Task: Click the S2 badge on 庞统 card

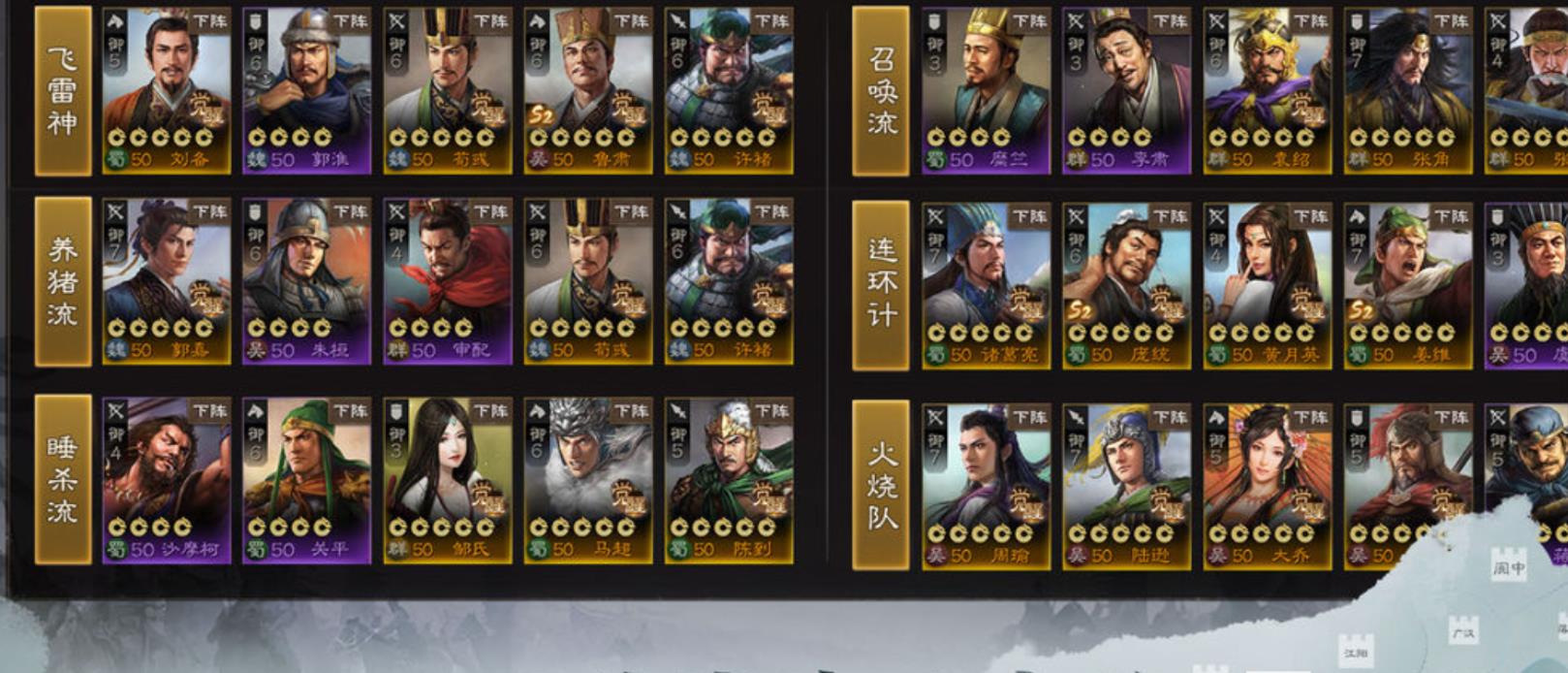Action: pyautogui.click(x=1080, y=311)
